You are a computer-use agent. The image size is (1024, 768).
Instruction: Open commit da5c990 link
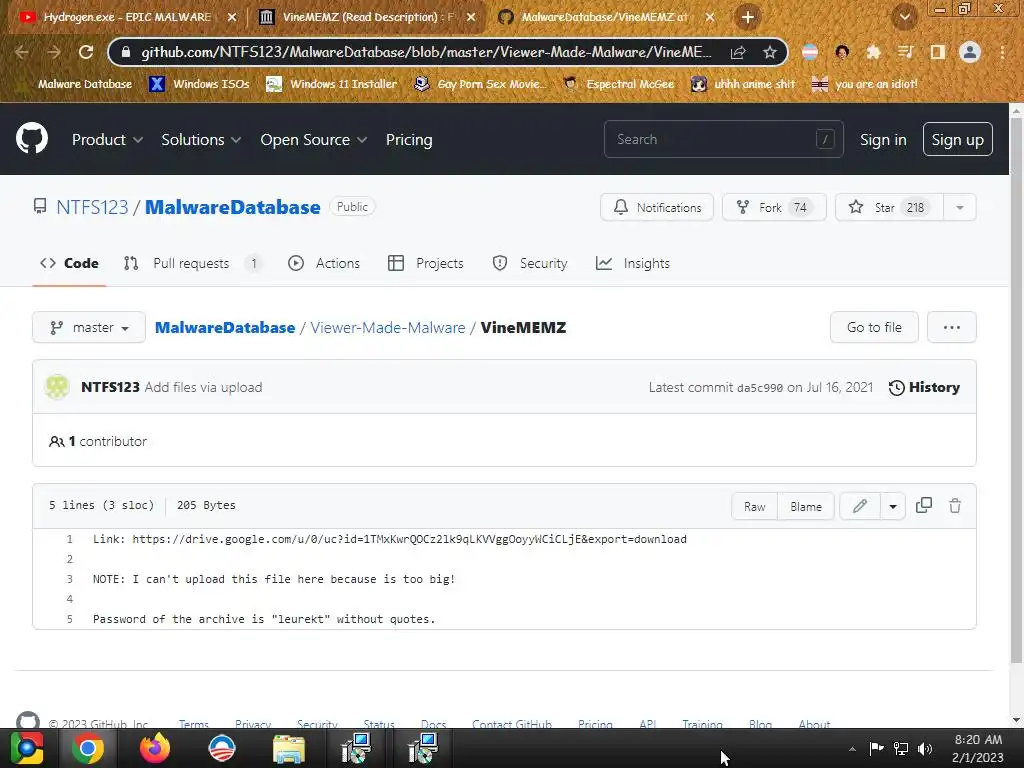point(760,388)
